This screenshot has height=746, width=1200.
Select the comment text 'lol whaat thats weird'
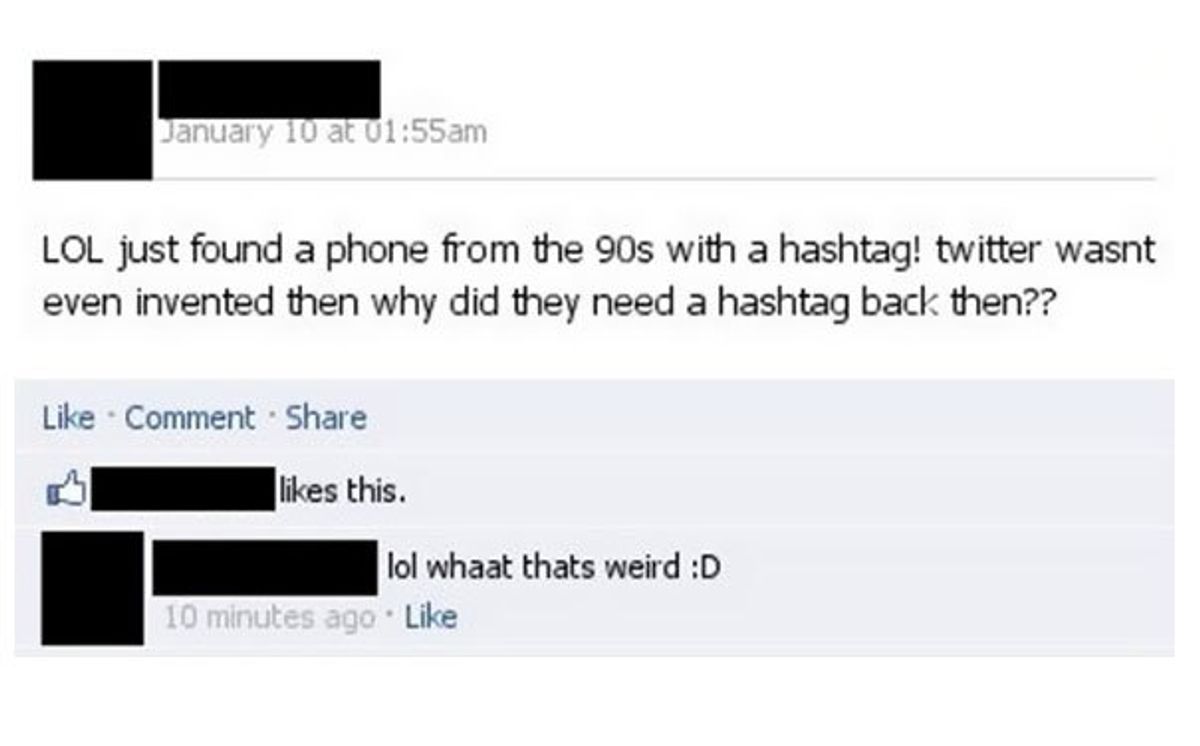(521, 569)
